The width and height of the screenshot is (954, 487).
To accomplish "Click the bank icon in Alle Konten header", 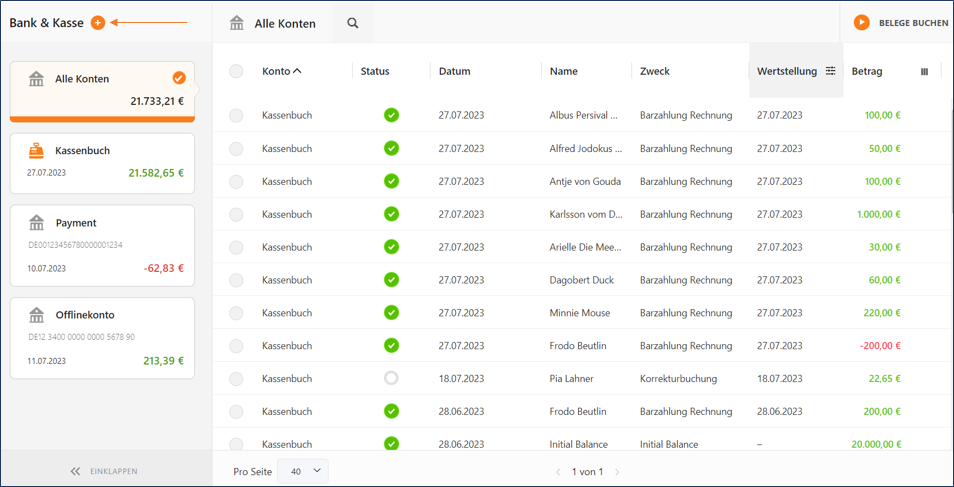I will coord(237,24).
